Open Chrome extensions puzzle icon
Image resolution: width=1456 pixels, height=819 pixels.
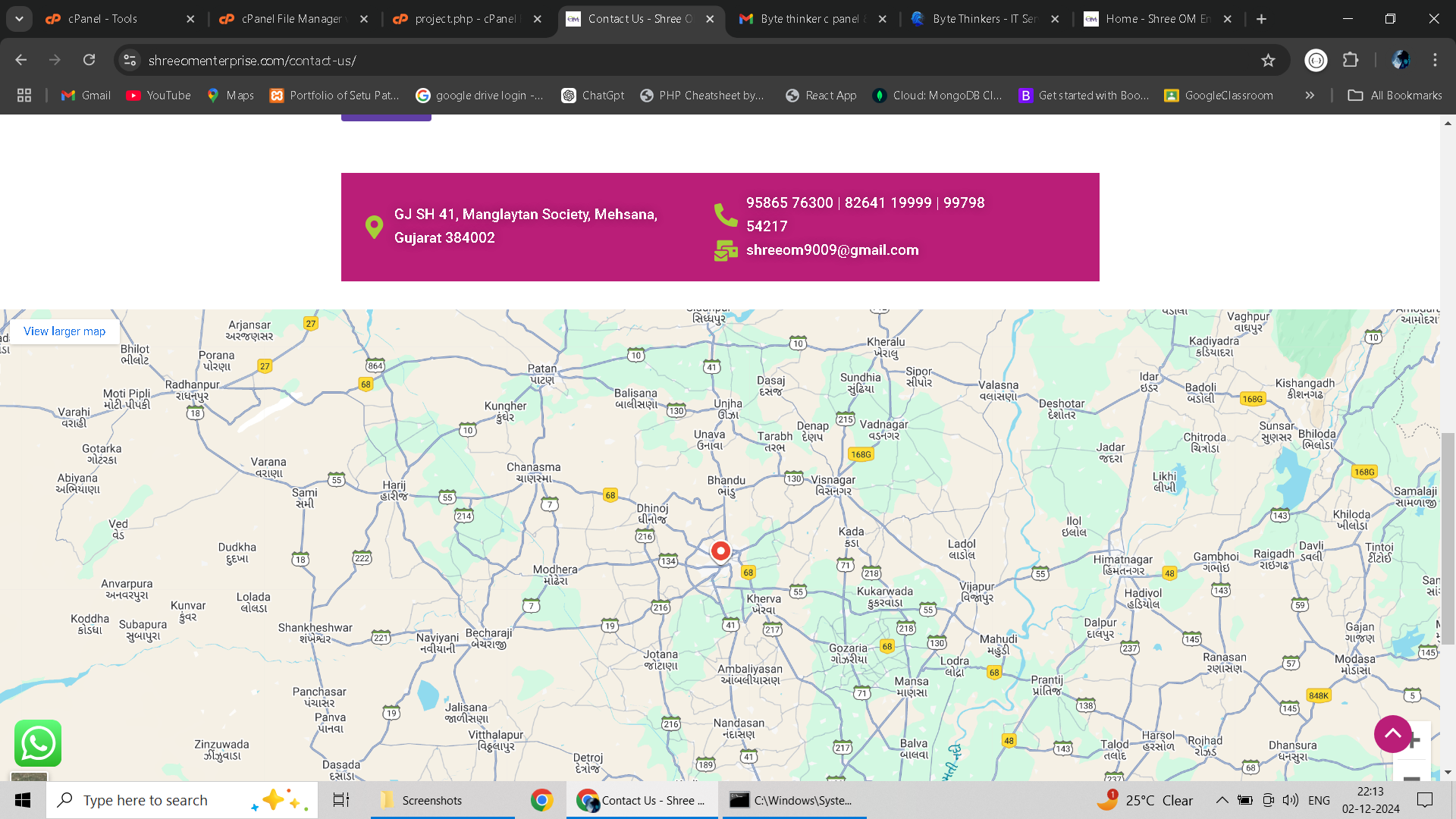[x=1351, y=60]
